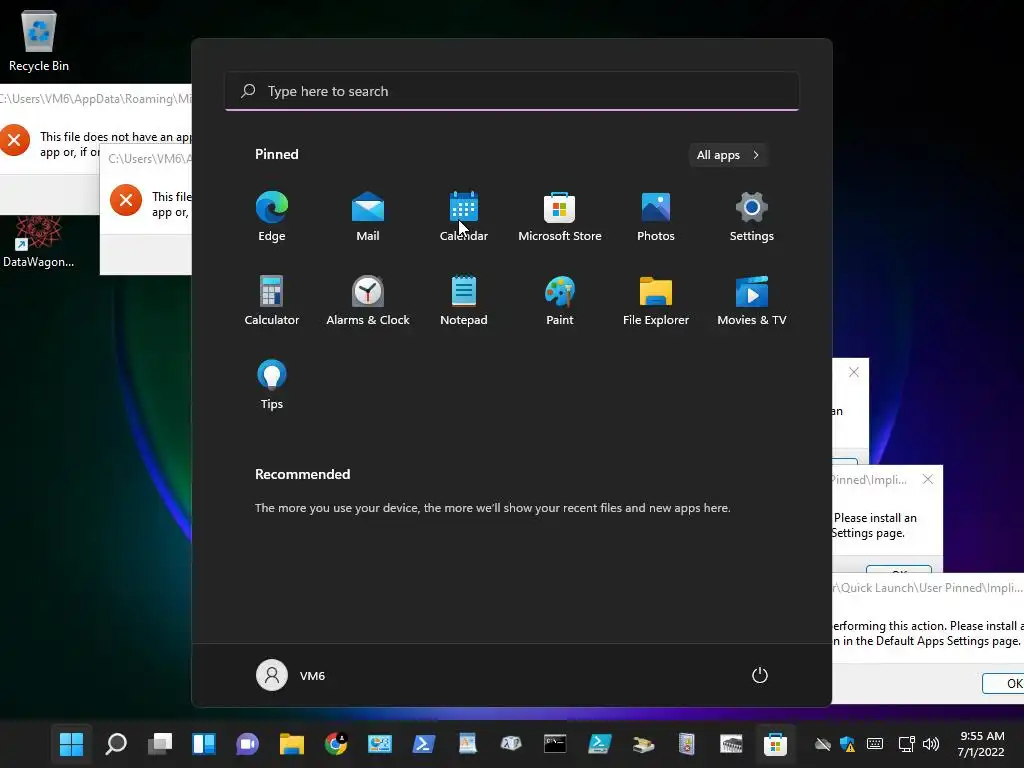Viewport: 1024px width, 768px height.
Task: Click the 9:55 AM clock and date
Action: 981,744
